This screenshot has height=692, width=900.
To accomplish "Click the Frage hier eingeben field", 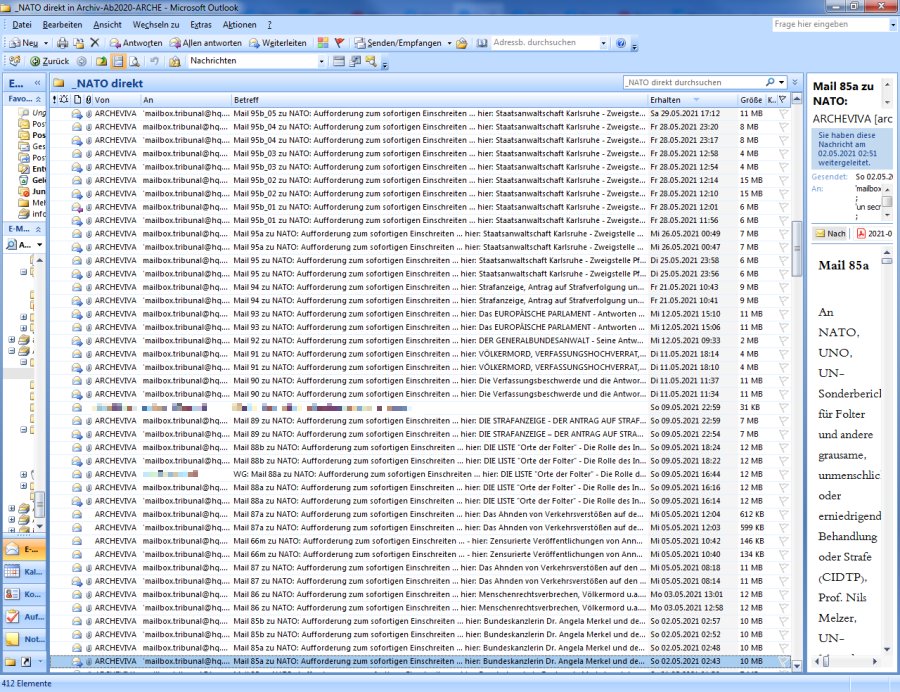I will point(830,24).
